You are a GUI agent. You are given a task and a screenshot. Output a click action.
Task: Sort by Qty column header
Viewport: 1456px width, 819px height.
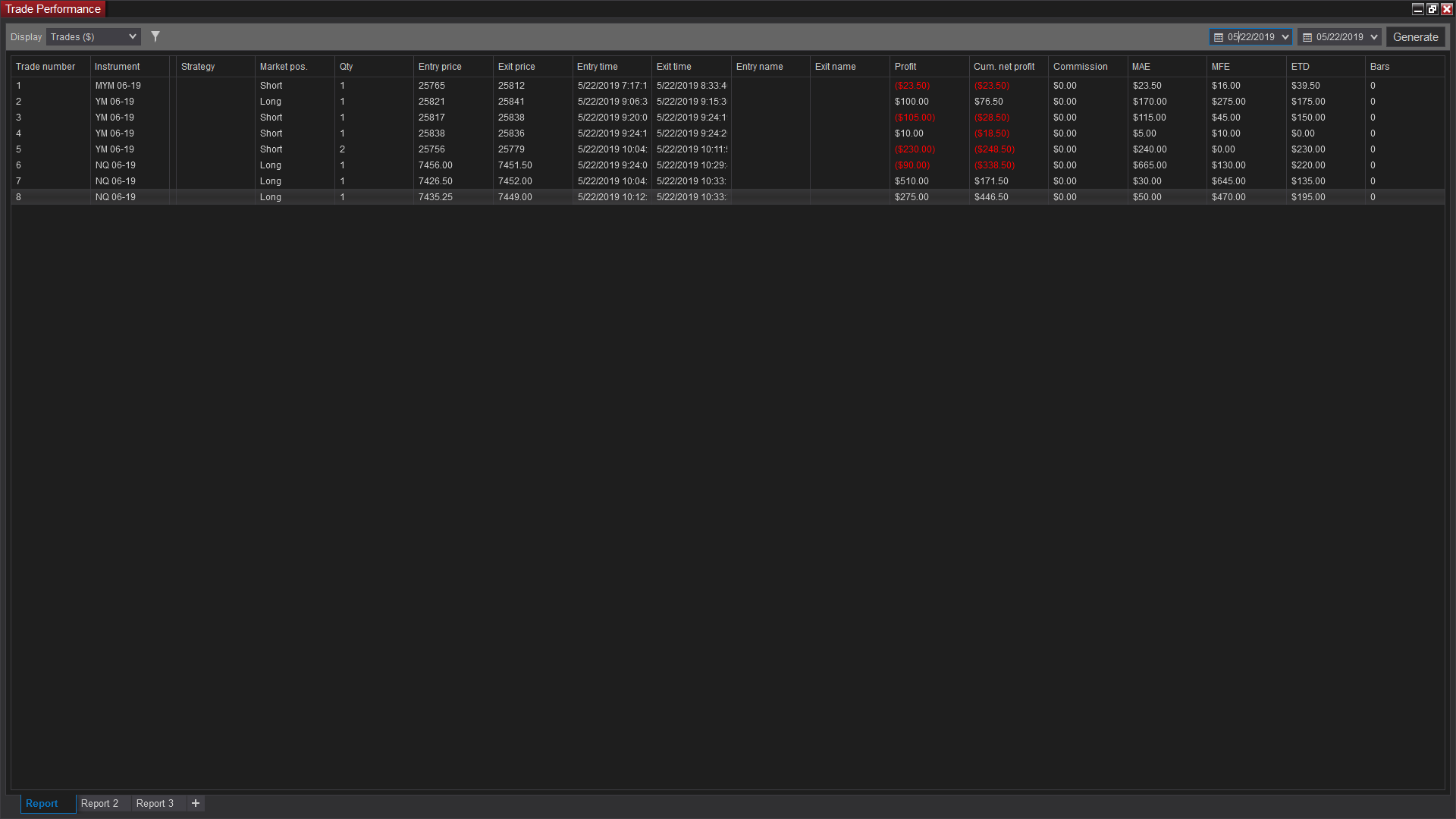tap(374, 67)
